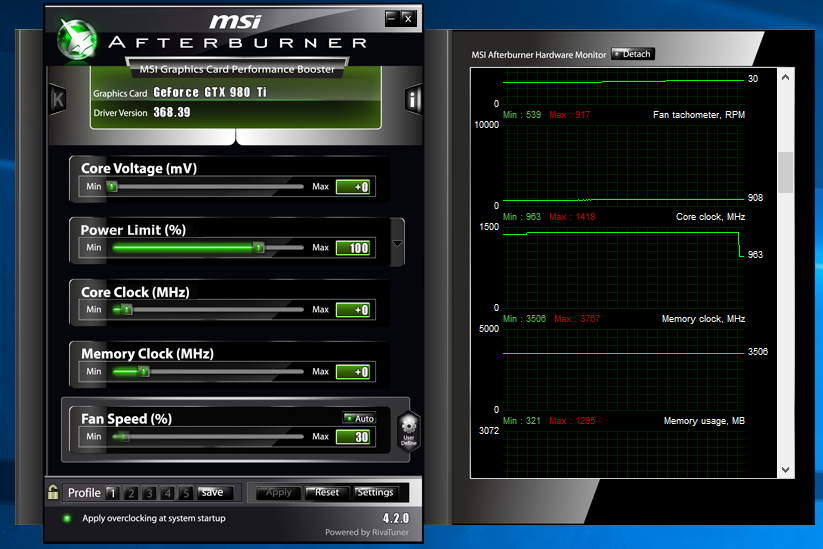
Task: Save the current profile
Action: pos(213,492)
